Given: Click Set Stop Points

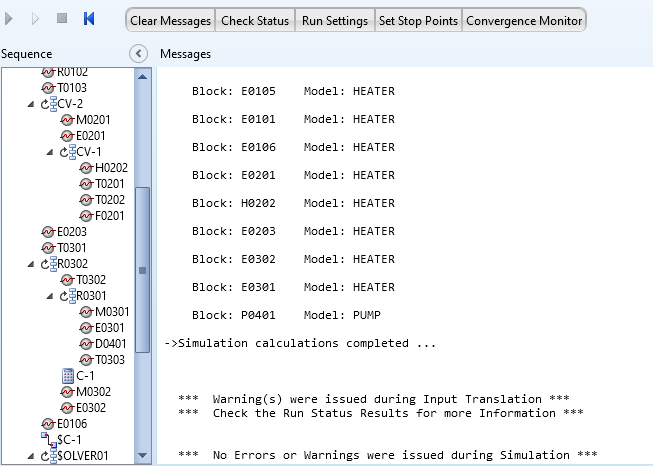Looking at the screenshot, I should 418,20.
